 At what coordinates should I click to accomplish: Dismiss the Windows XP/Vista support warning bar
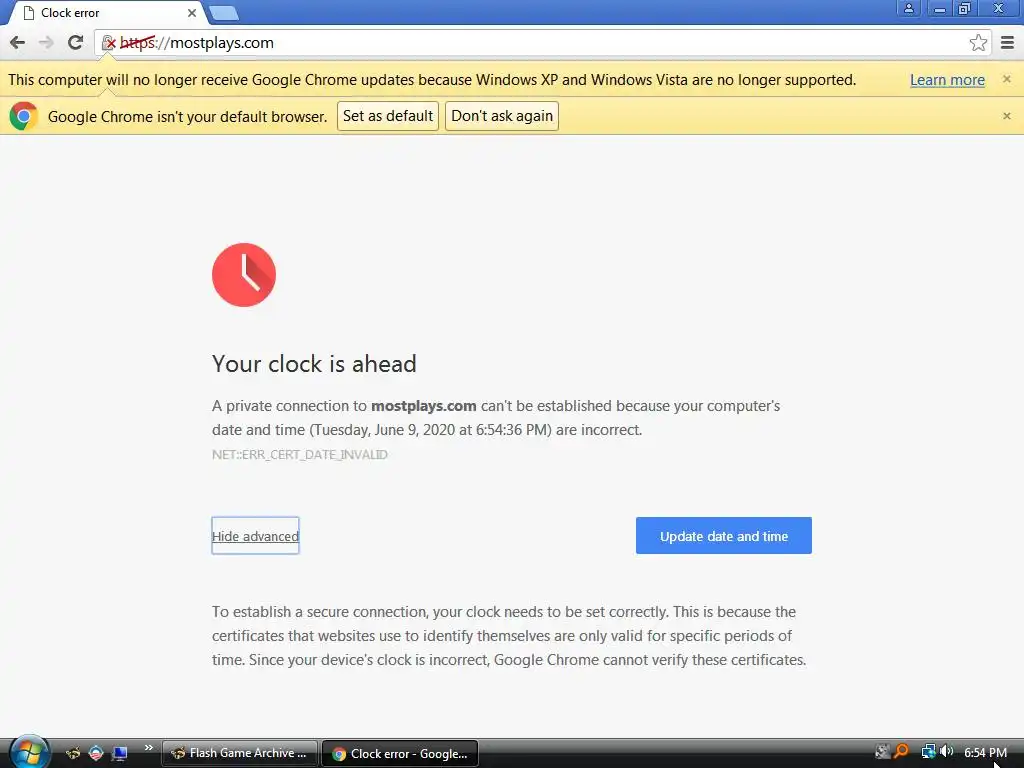(1006, 79)
